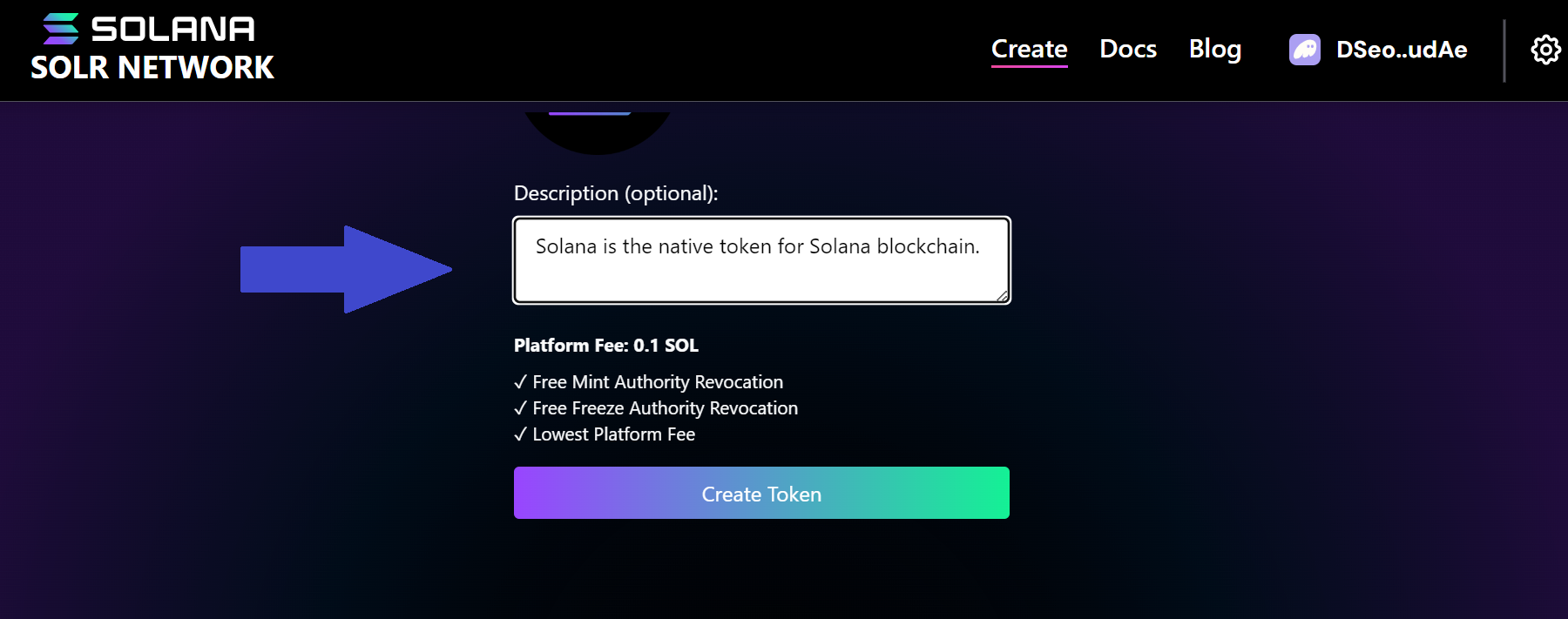This screenshot has width=1568, height=619.
Task: Select the Lowest Platform Fee item
Action: pos(613,434)
